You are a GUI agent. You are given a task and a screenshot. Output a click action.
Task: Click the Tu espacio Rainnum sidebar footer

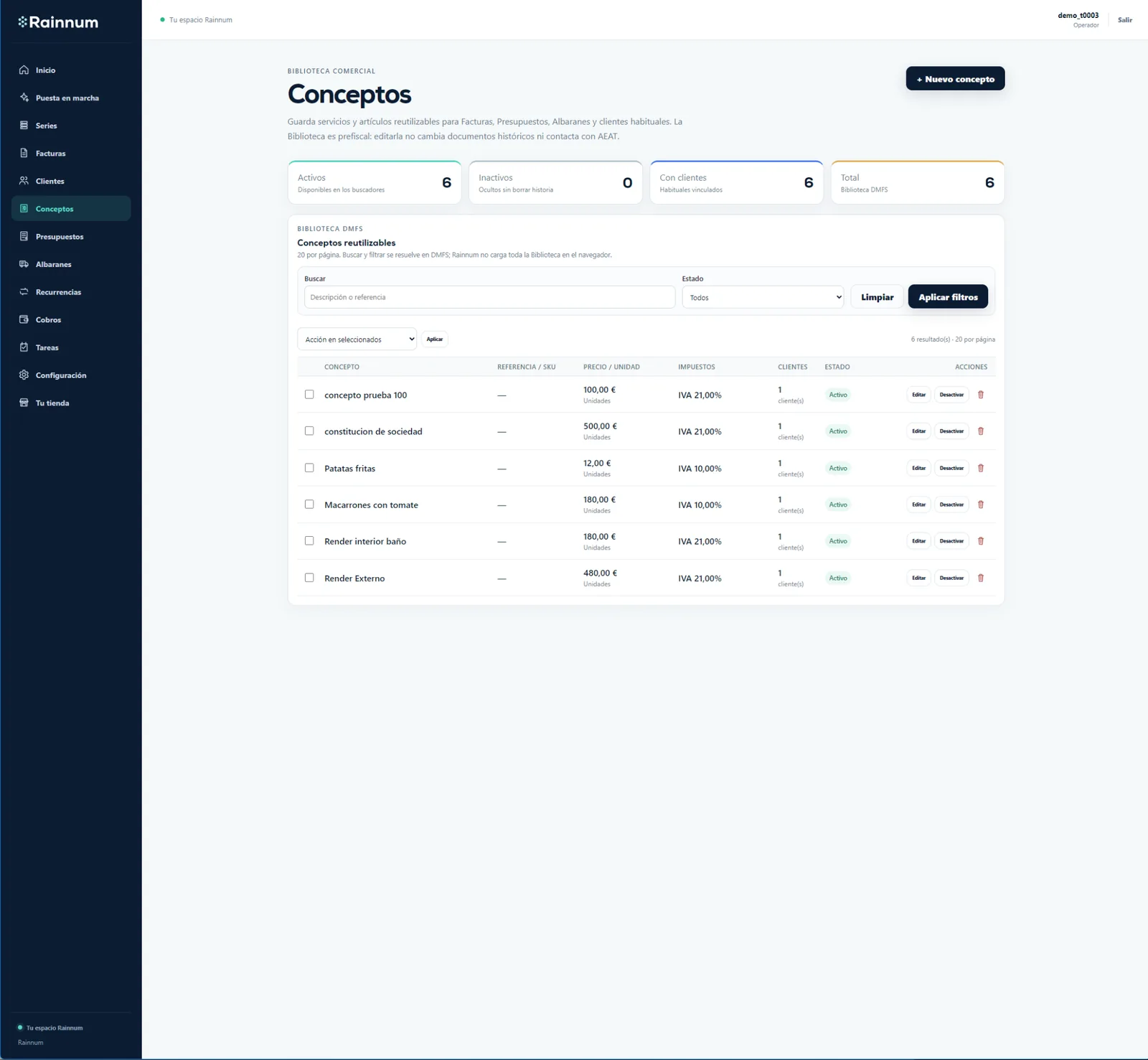pyautogui.click(x=55, y=1028)
